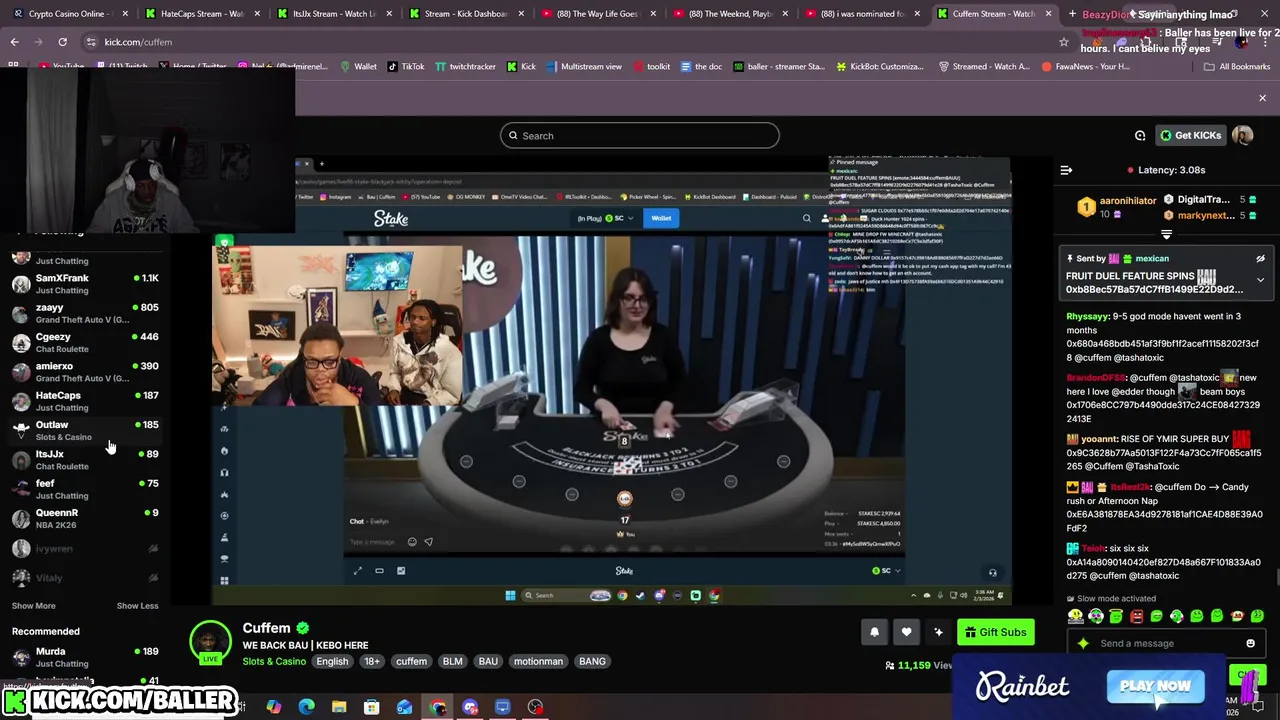
Task: Open File Explorer in the taskbar
Action: [x=339, y=707]
